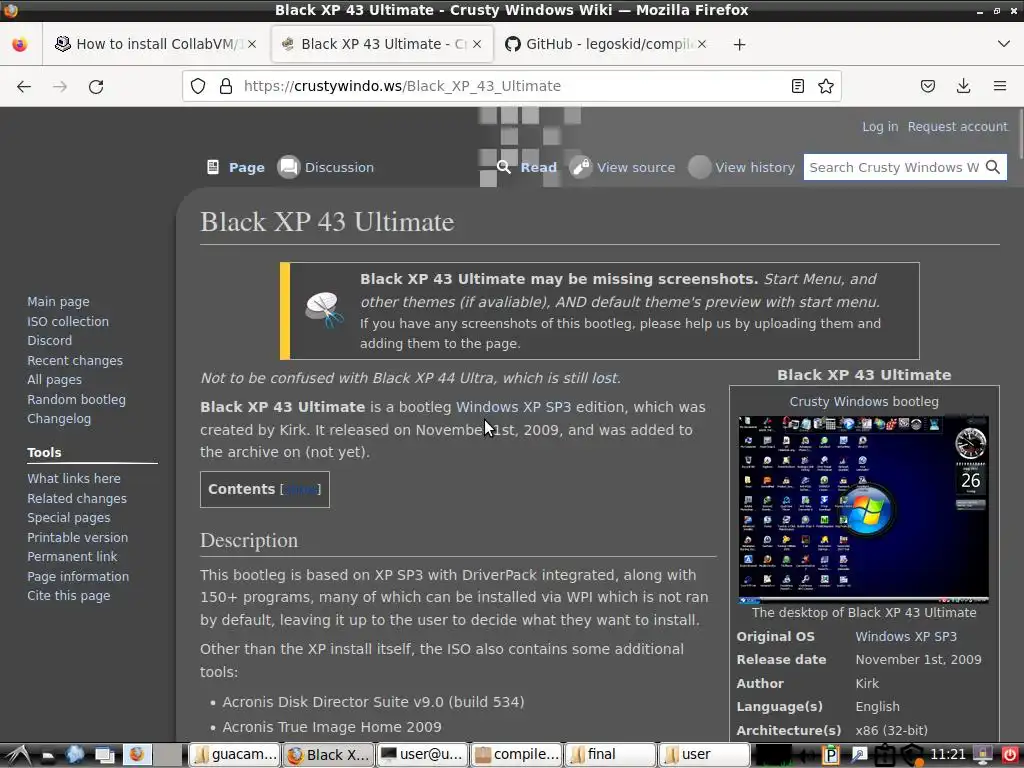
Task: Click the Request account link
Action: click(x=957, y=127)
